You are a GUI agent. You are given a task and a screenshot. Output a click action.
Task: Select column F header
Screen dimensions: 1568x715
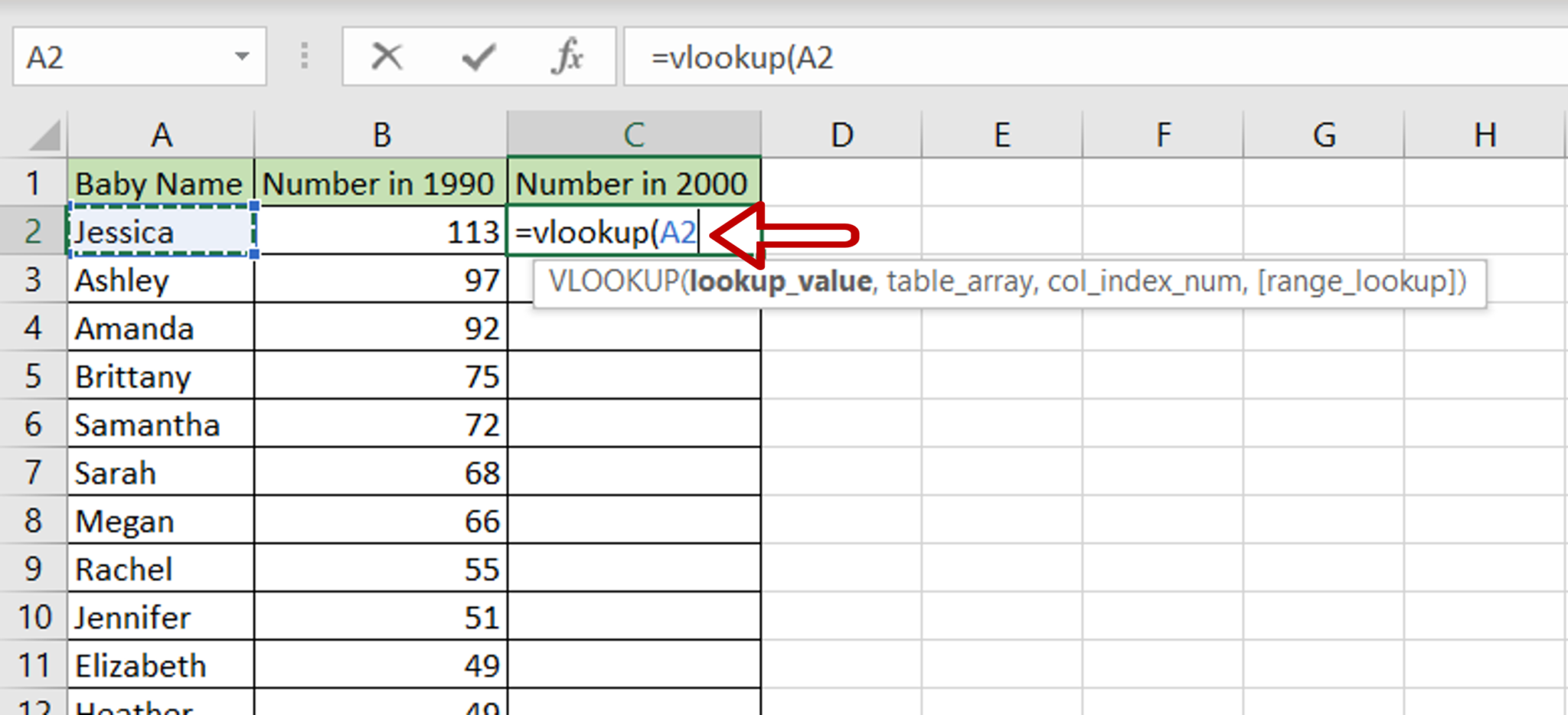(1162, 135)
